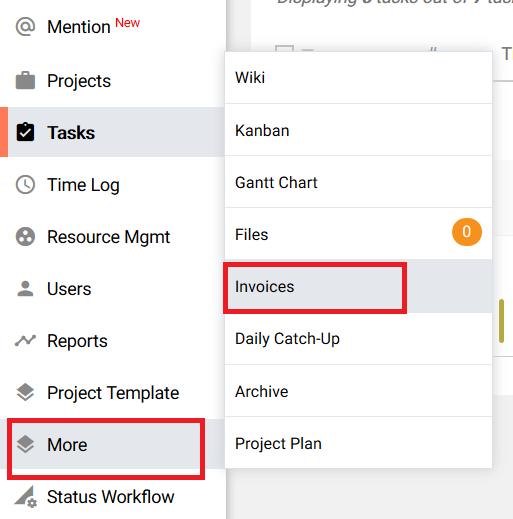Click the orange Files count badge
The height and width of the screenshot is (519, 513).
point(467,232)
